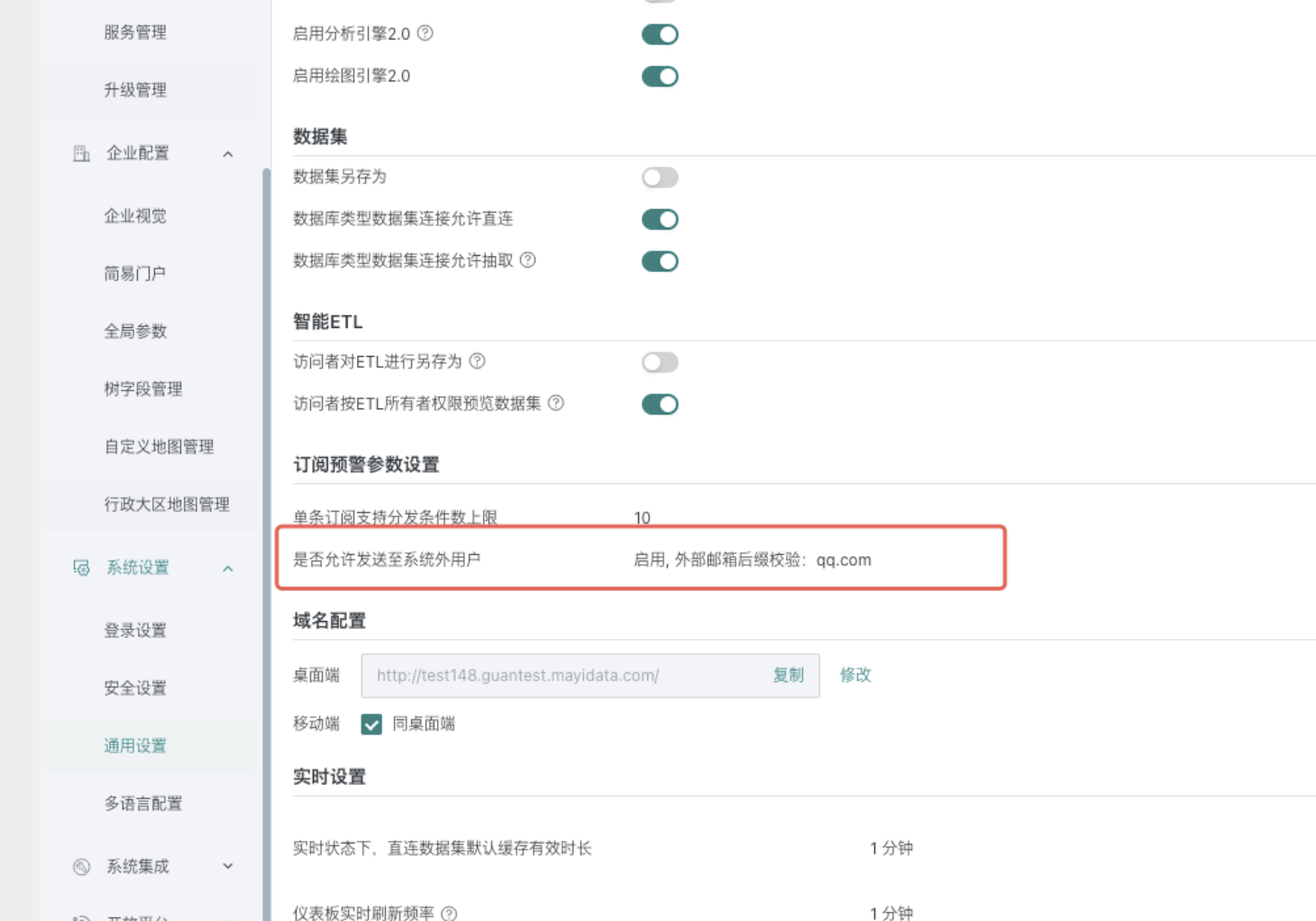Expand the 系统集成 section
Screen dimensions: 1316x921
pos(227,866)
